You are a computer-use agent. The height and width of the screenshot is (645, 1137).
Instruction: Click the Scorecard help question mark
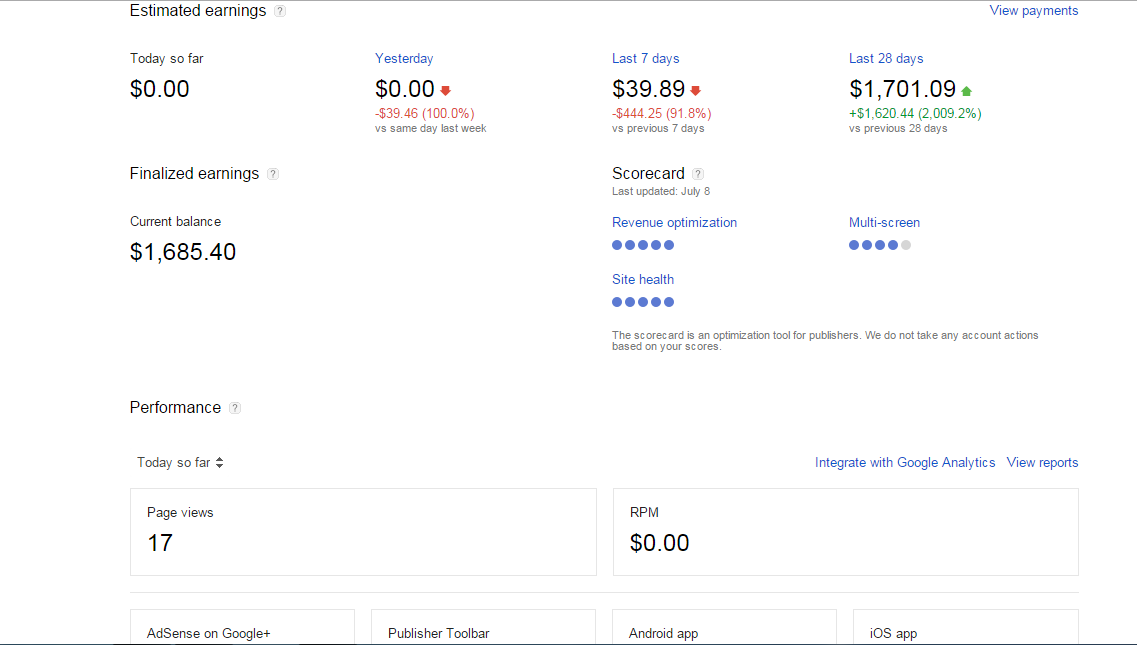[x=698, y=174]
